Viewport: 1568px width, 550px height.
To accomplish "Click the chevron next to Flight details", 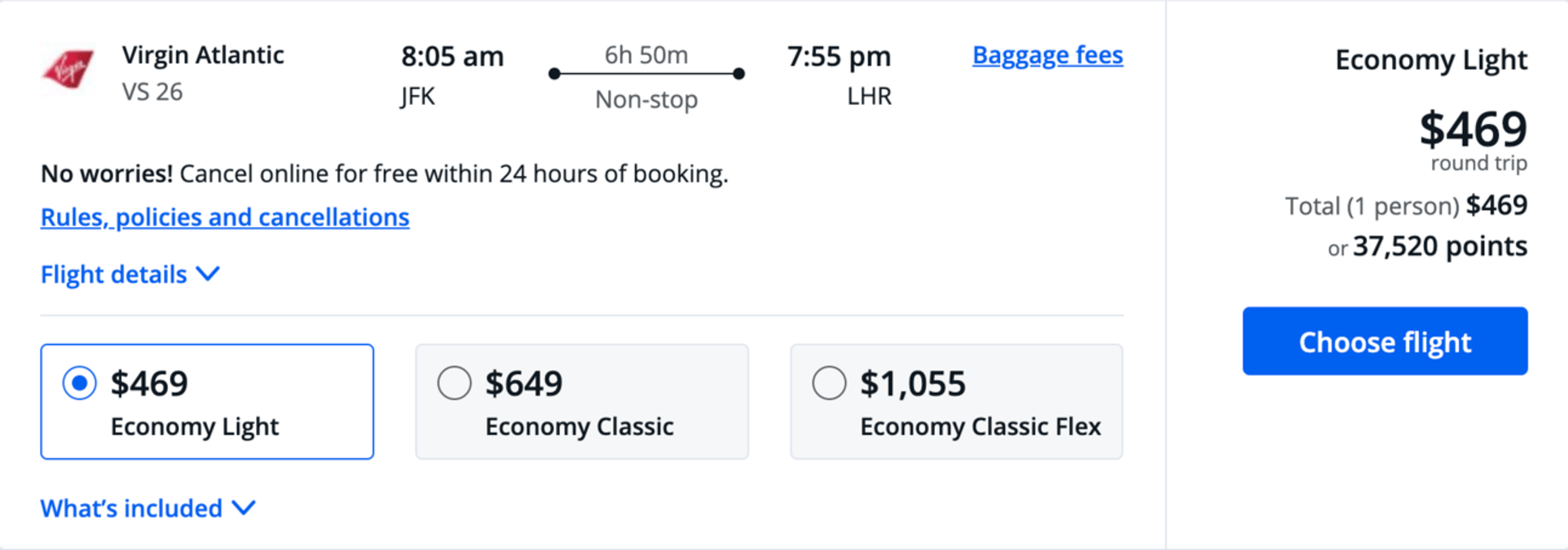I will [208, 274].
